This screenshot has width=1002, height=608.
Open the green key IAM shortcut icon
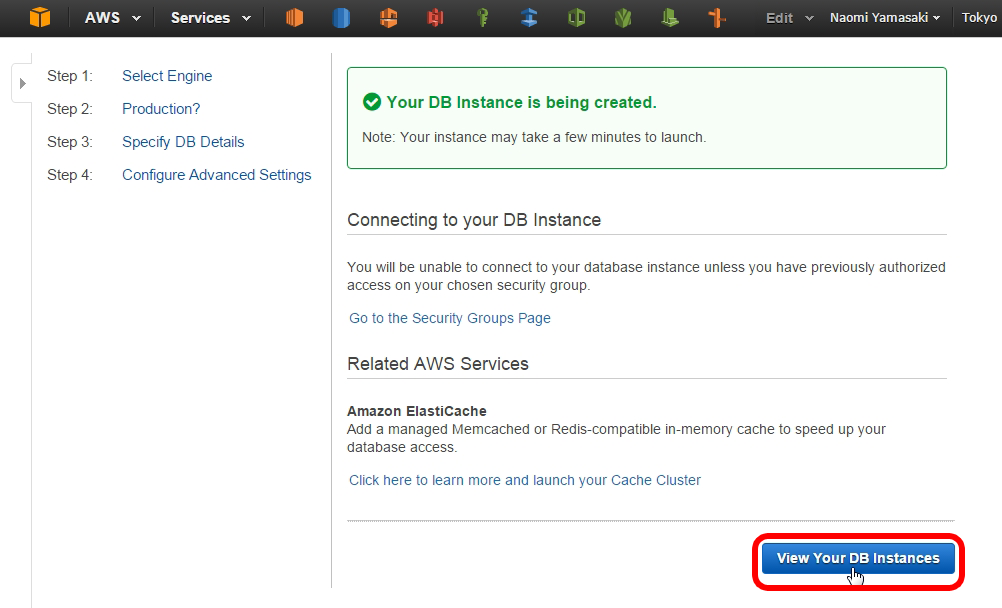point(482,17)
